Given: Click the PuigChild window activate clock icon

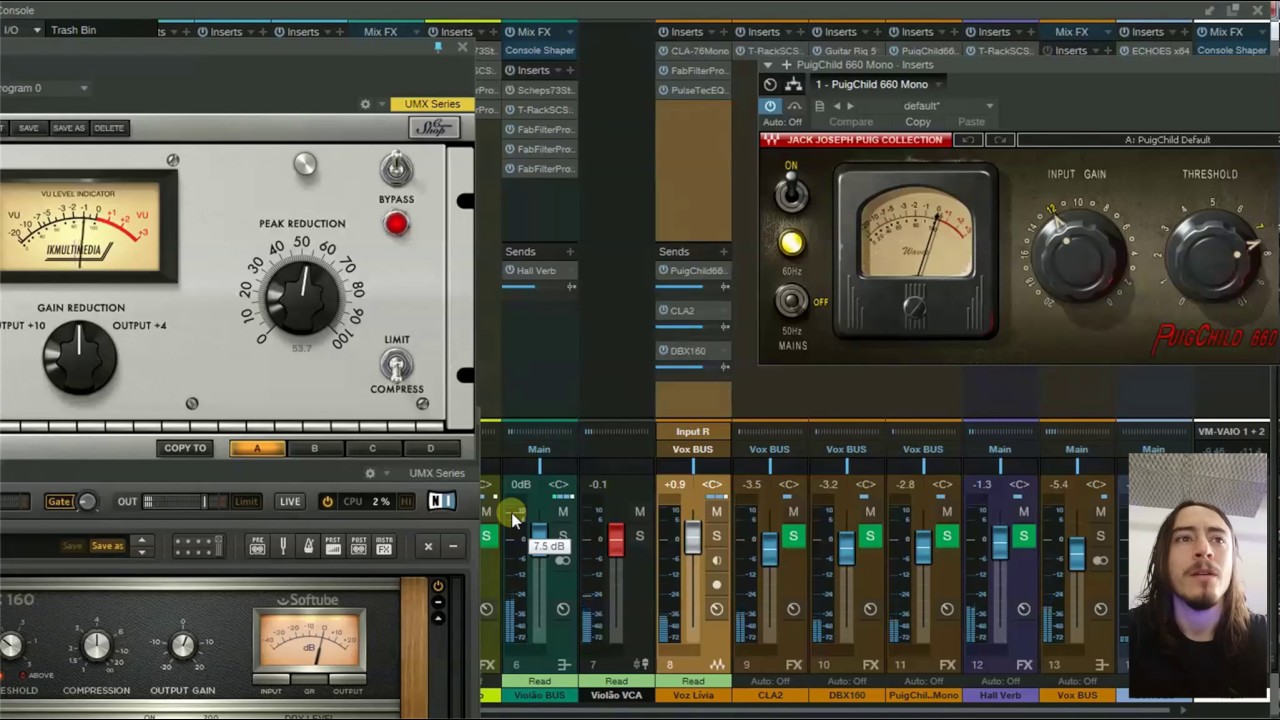Looking at the screenshot, I should (769, 84).
